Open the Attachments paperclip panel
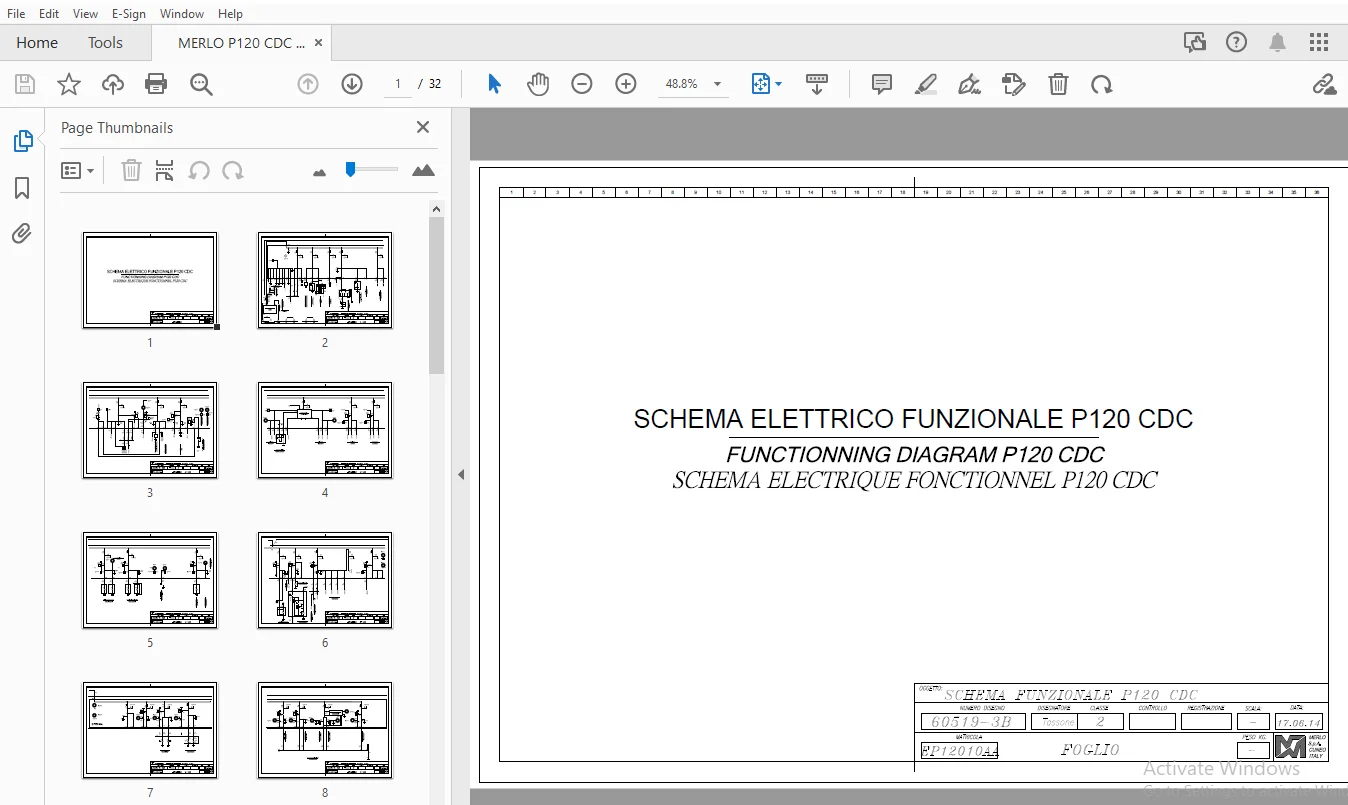1348x805 pixels. [x=22, y=234]
